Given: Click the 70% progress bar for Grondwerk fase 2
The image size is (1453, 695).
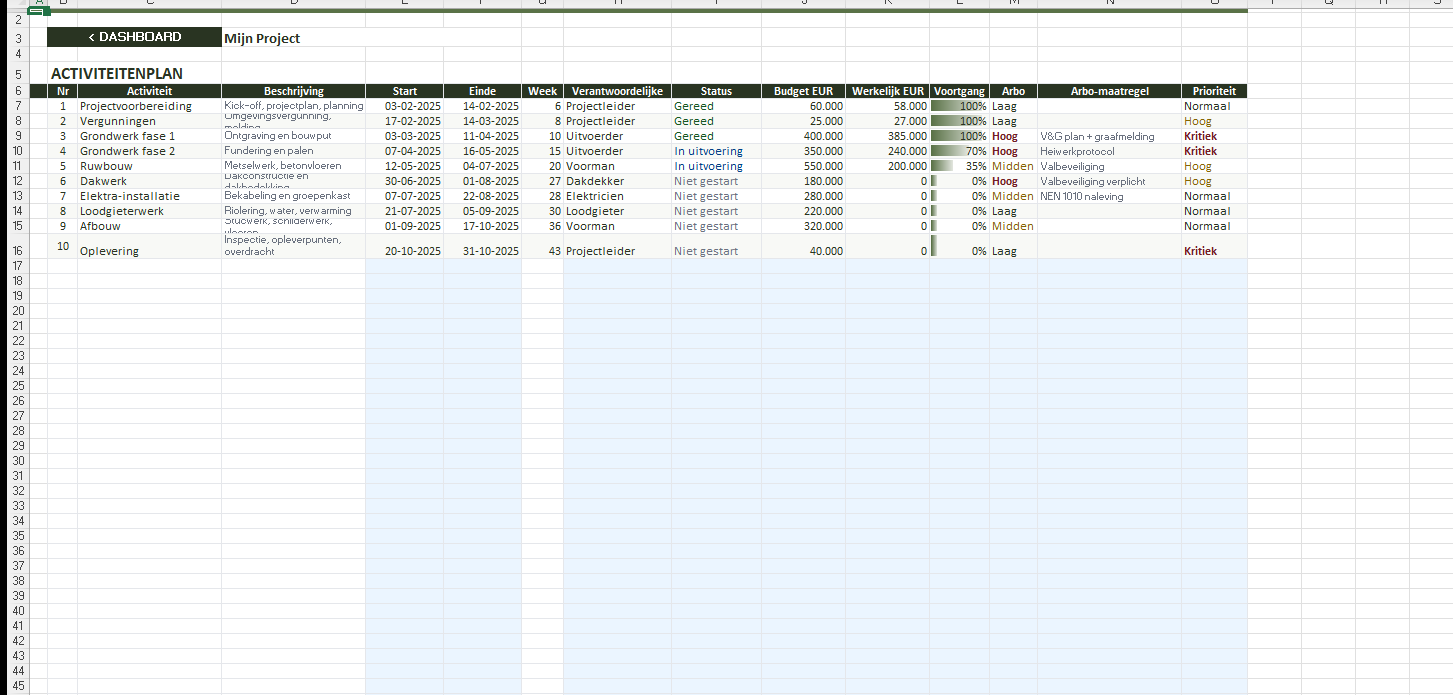Looking at the screenshot, I should (x=959, y=151).
